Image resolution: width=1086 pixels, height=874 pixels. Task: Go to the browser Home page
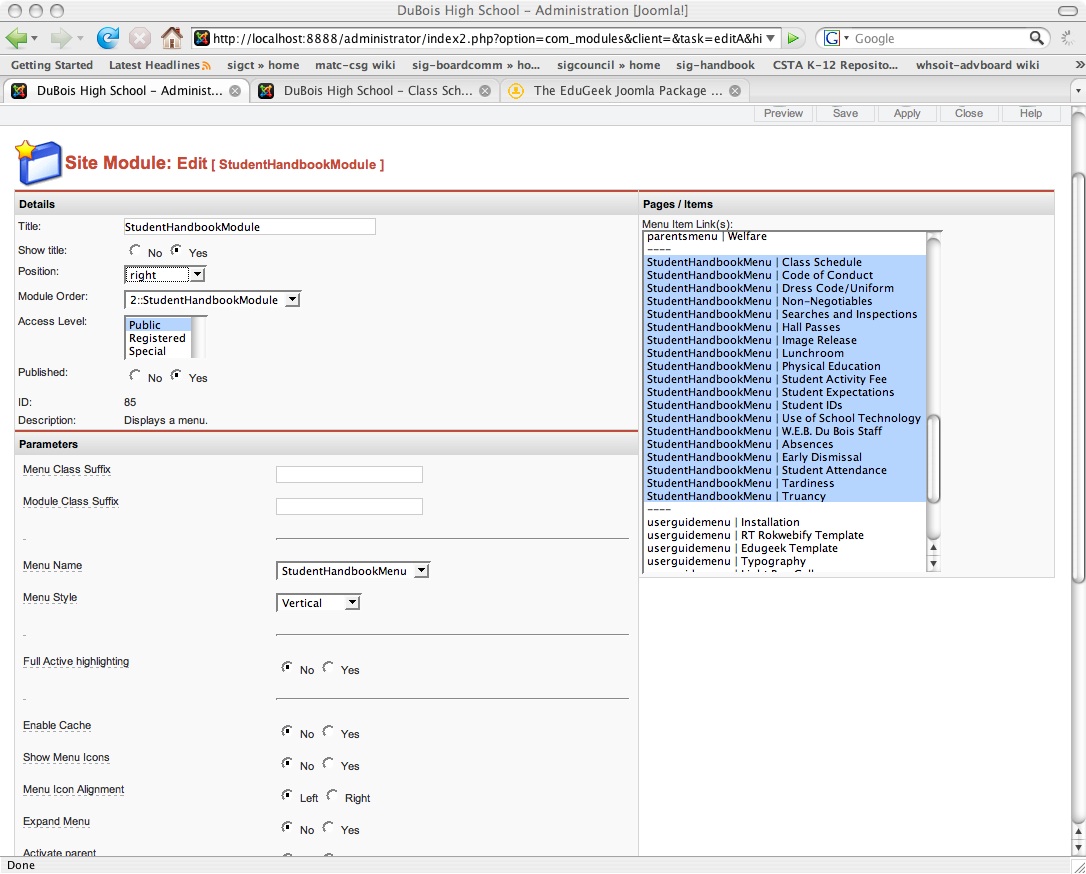(x=172, y=38)
